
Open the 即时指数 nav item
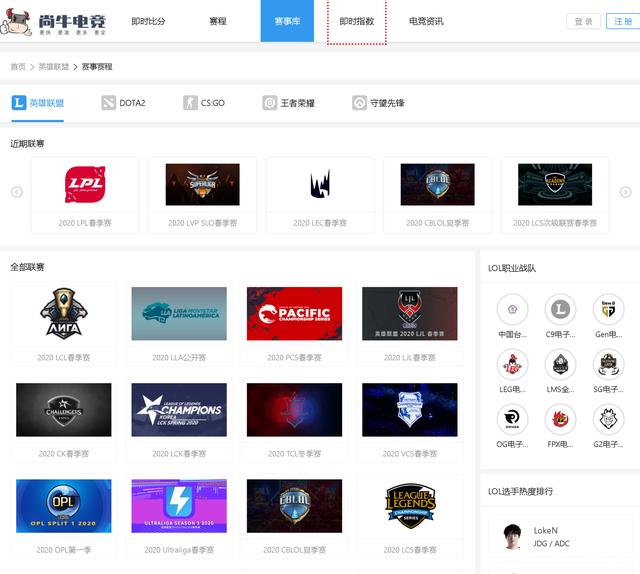(x=357, y=21)
